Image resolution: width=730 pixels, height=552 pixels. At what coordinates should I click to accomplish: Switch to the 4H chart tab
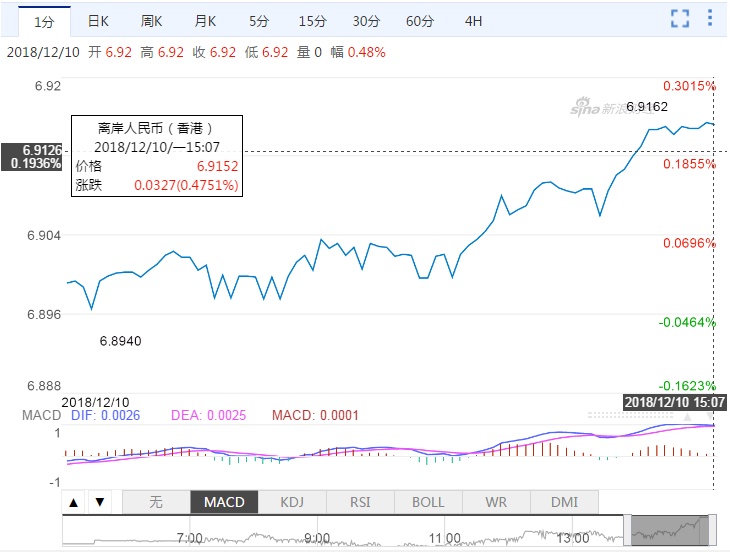(x=474, y=20)
